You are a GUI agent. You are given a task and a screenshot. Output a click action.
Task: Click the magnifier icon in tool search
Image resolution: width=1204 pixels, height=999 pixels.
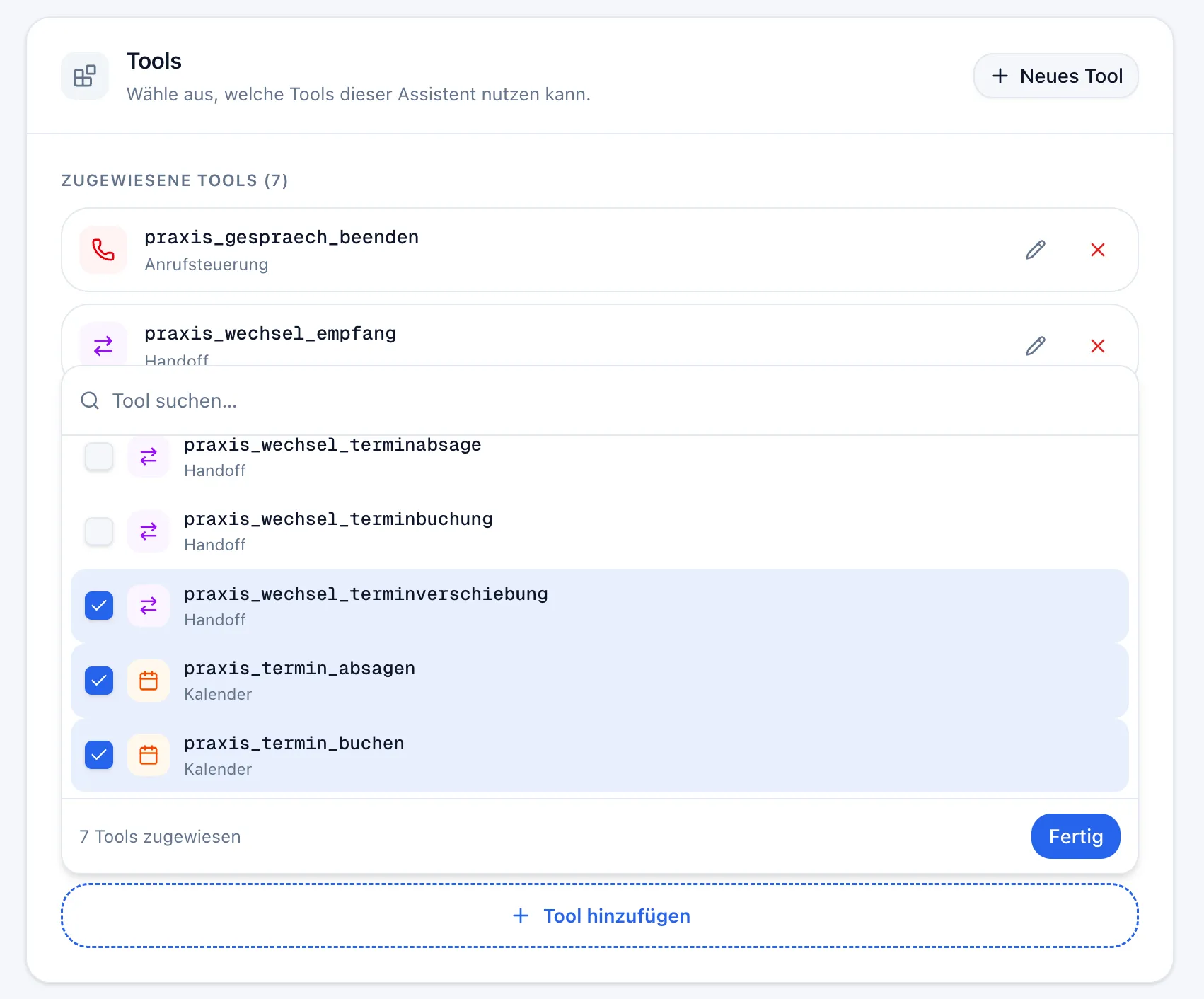(90, 400)
